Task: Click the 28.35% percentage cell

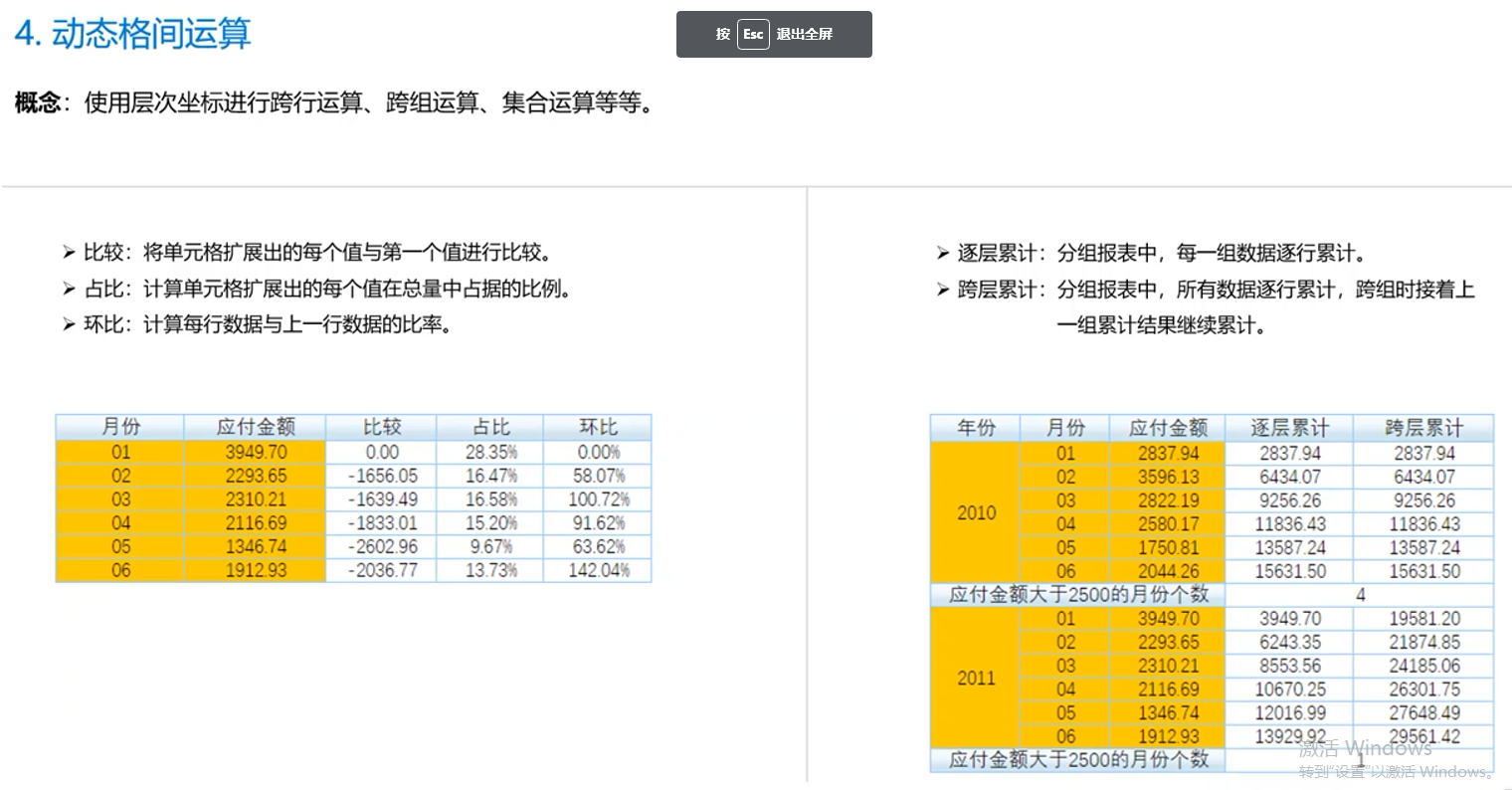Action: (x=489, y=452)
